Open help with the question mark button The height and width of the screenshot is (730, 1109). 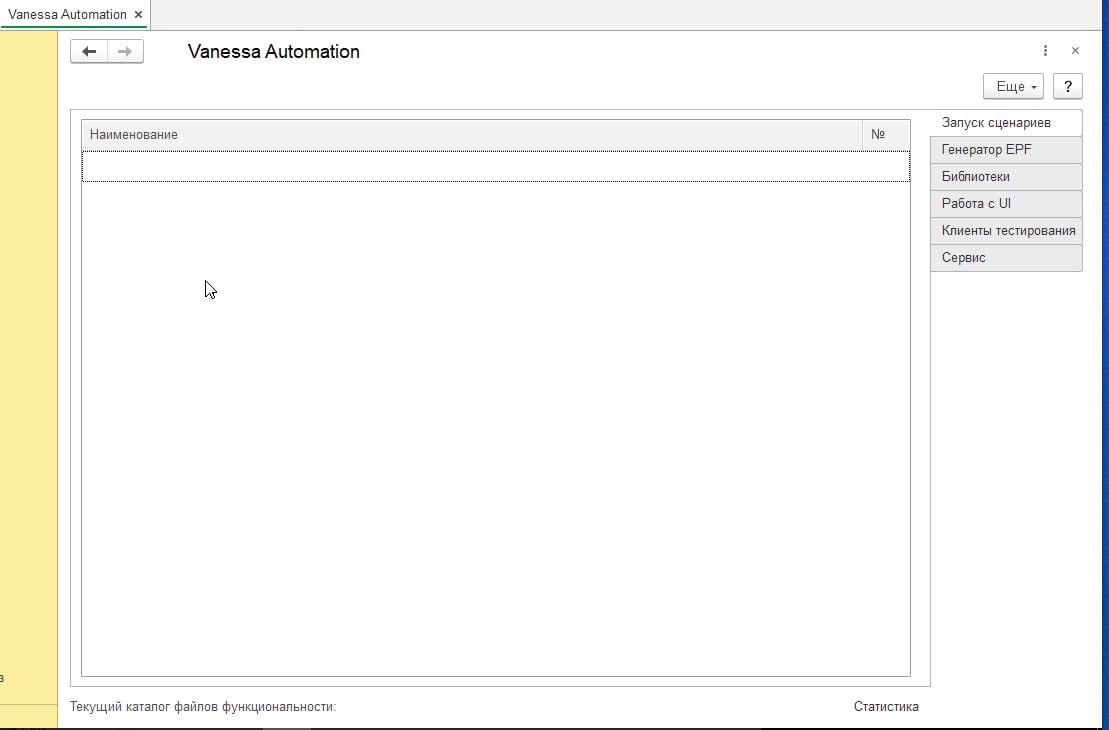1067,86
